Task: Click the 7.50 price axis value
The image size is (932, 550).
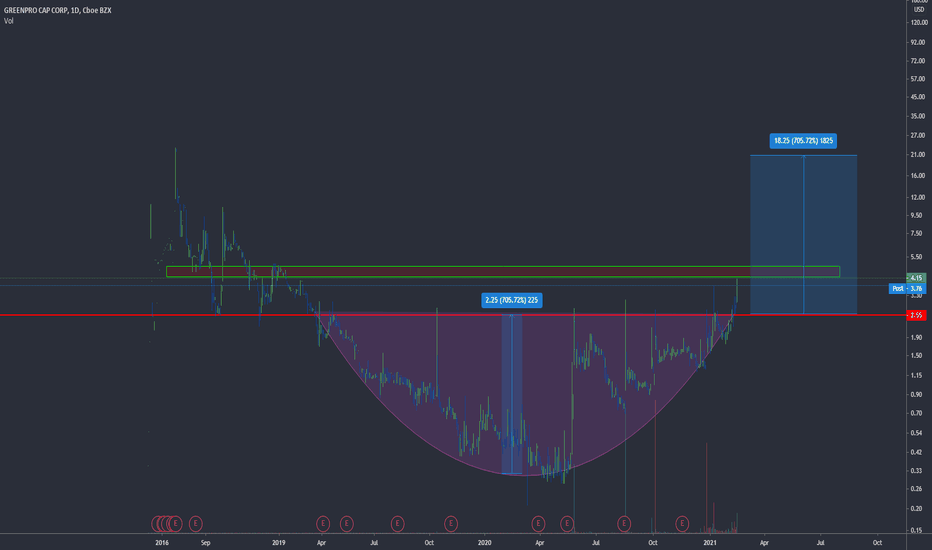Action: pos(917,234)
